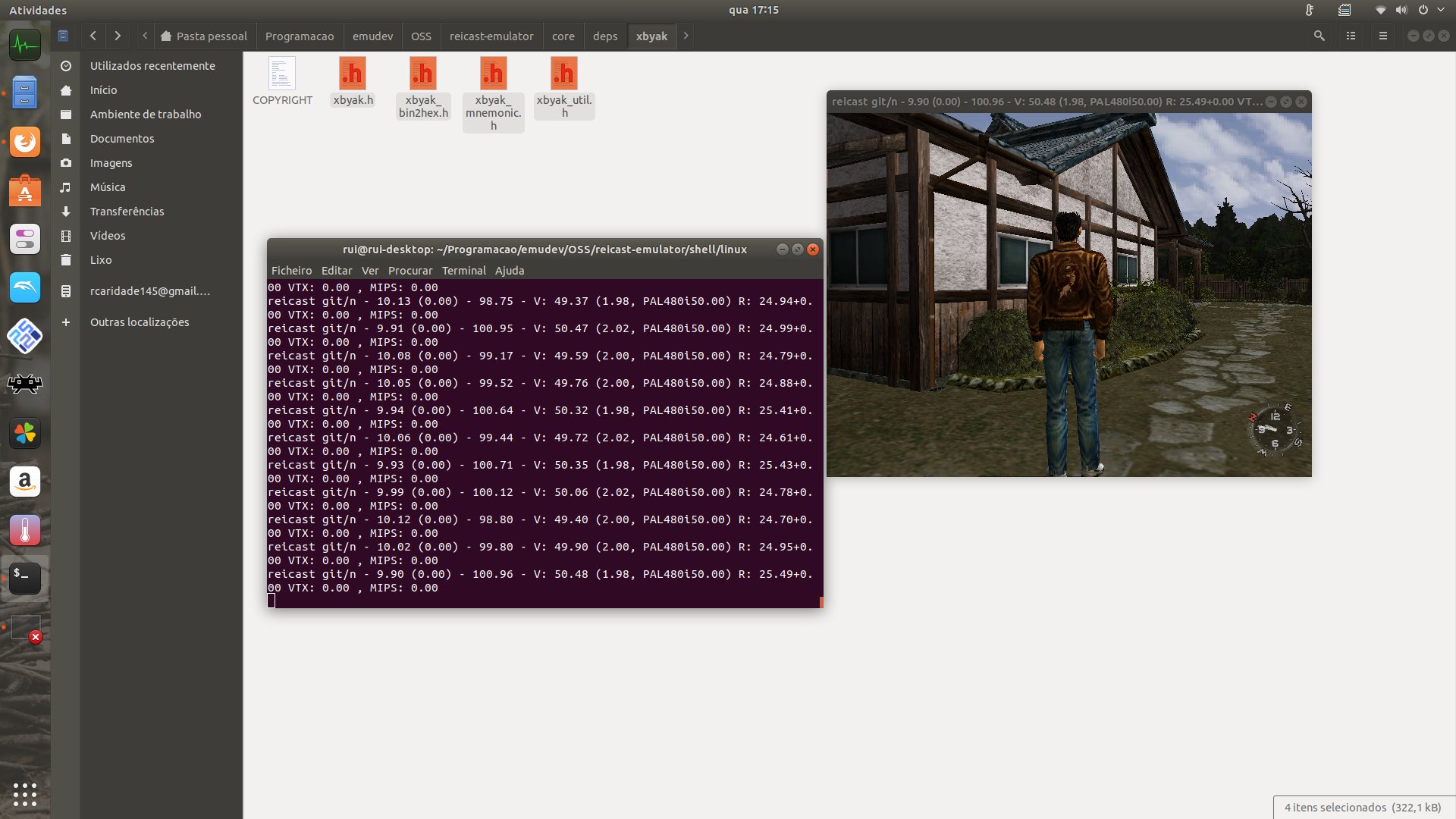Open Files hamburger menu

click(x=1382, y=36)
